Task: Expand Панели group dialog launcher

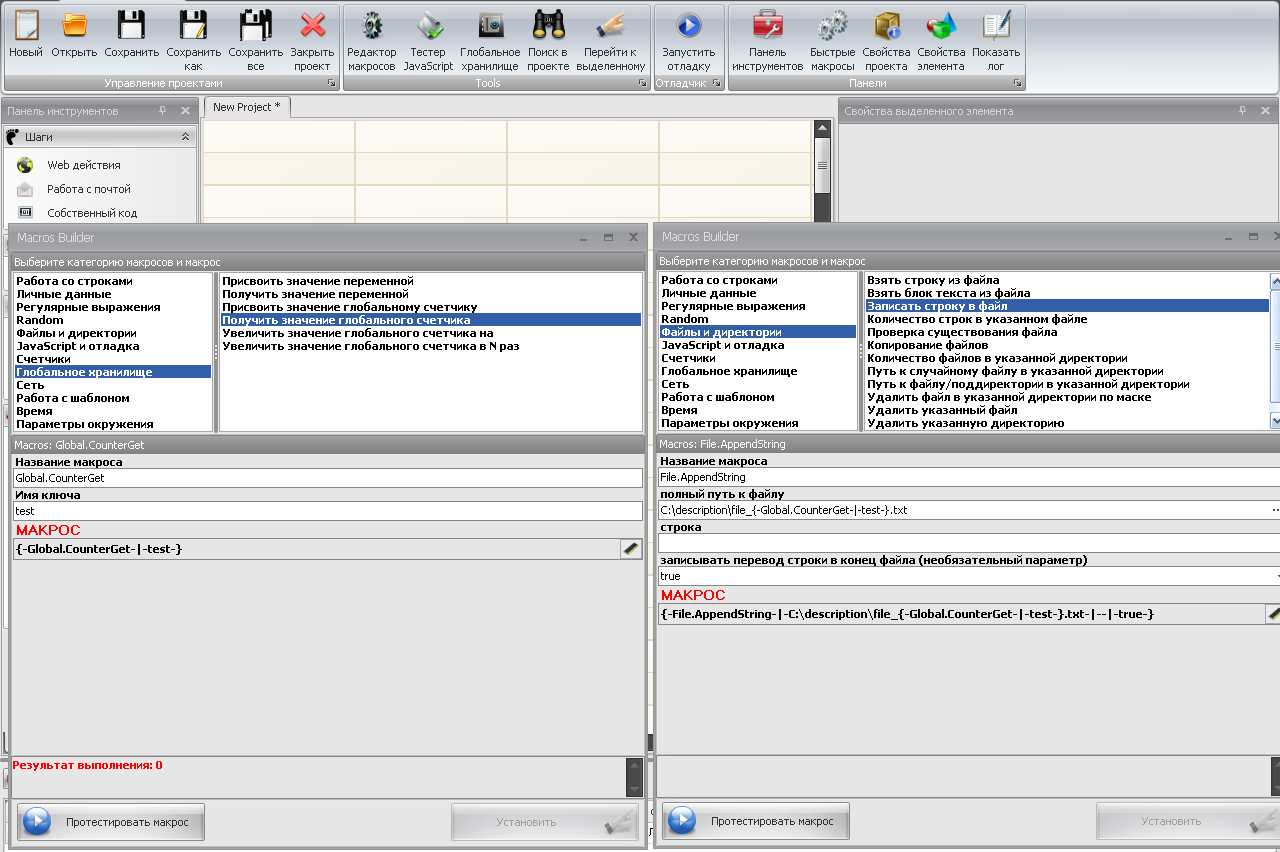Action: point(1017,84)
